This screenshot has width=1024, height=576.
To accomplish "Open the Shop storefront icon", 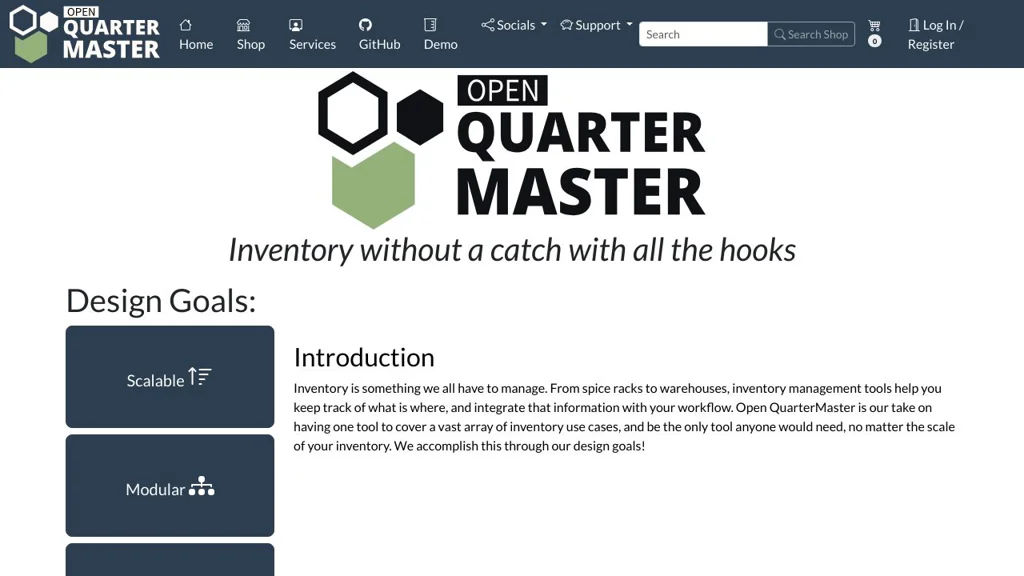I will point(243,25).
